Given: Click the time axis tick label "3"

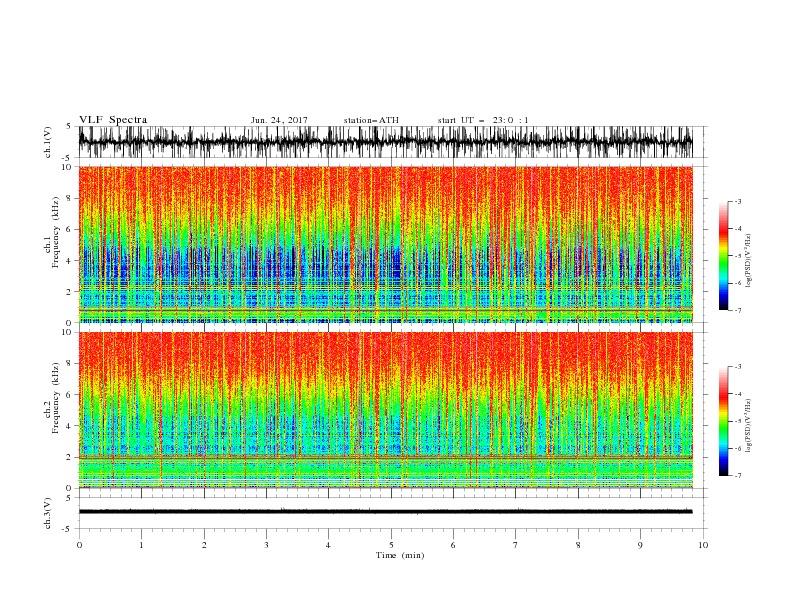Looking at the screenshot, I should coord(266,545).
